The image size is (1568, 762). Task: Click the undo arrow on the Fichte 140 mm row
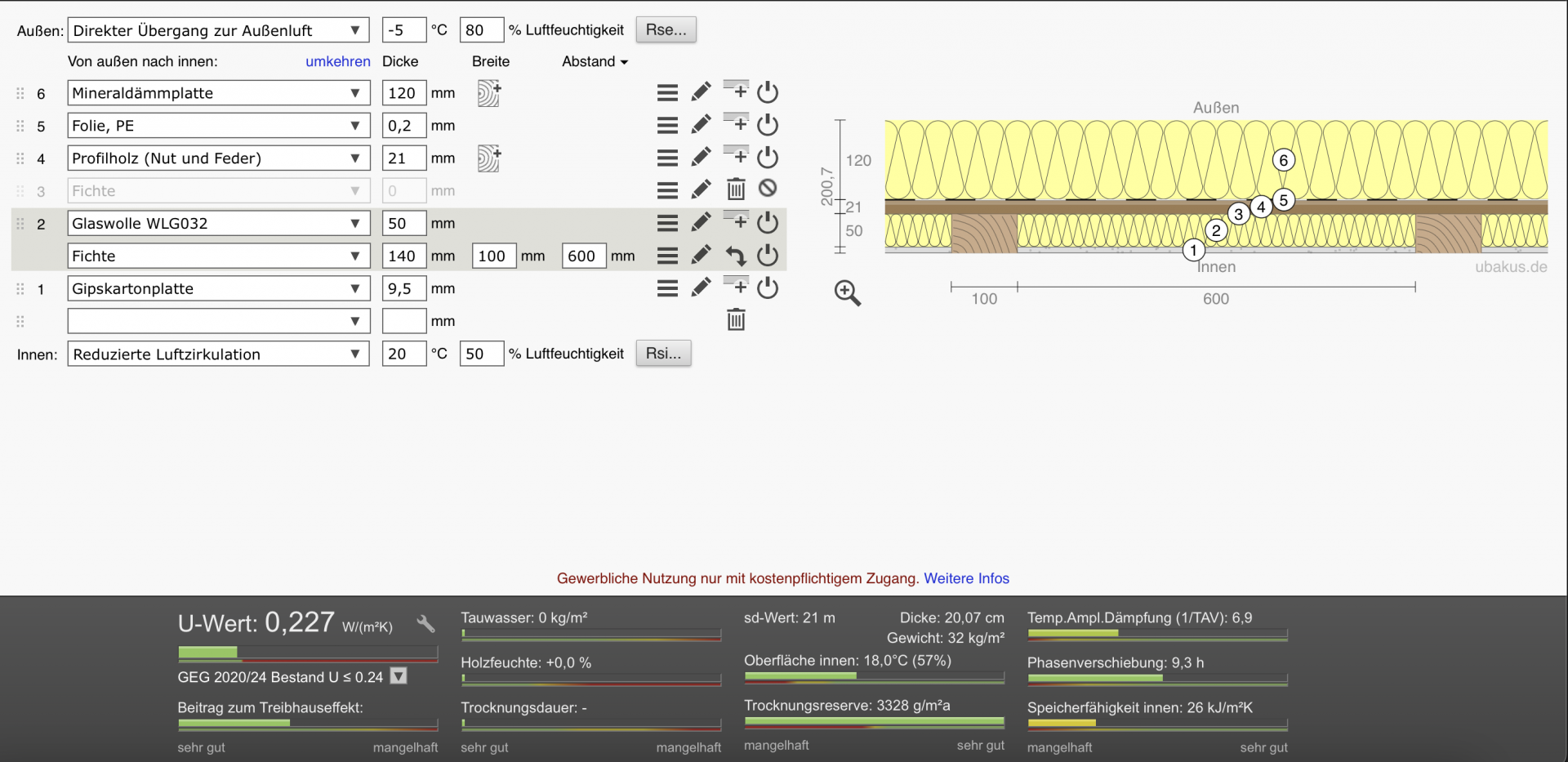pyautogui.click(x=736, y=256)
